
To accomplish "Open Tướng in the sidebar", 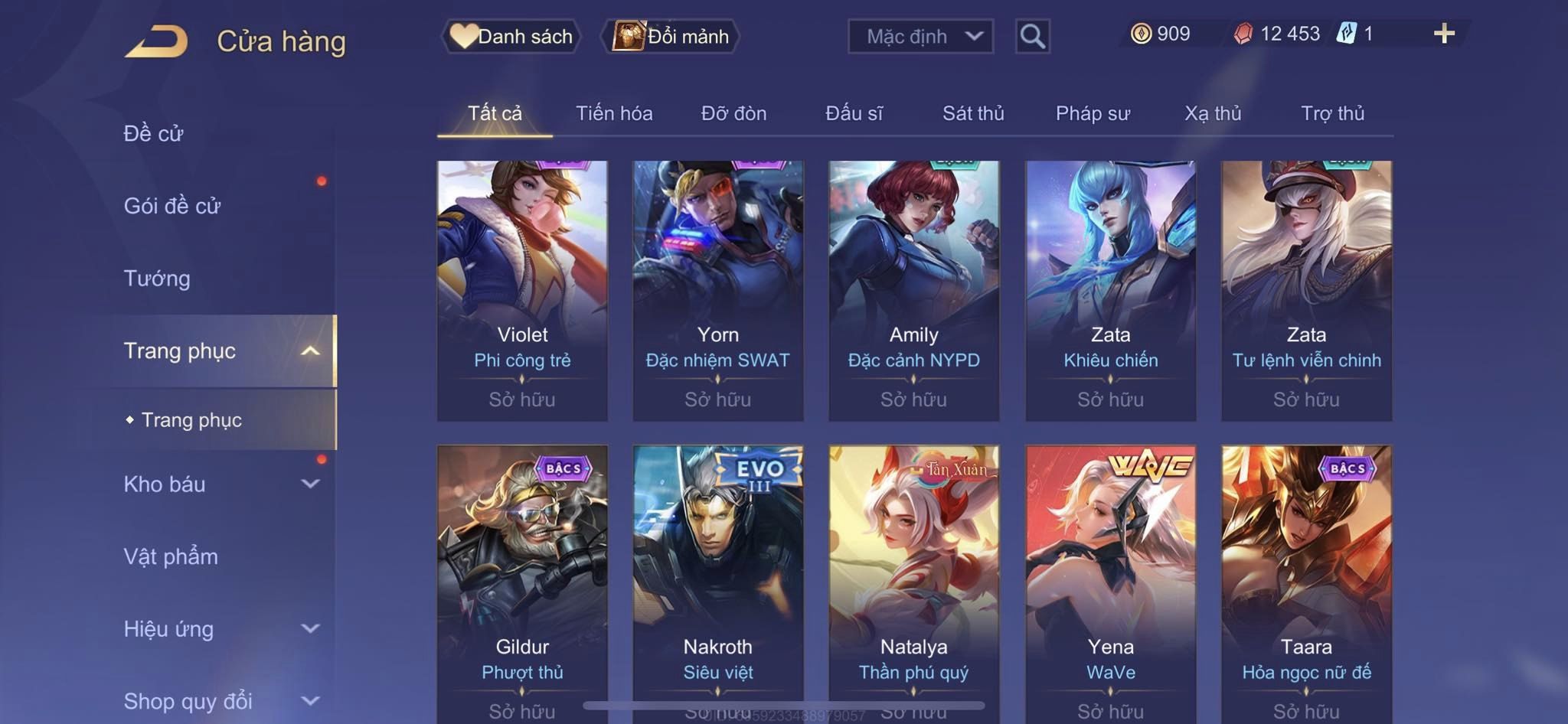I will tap(157, 279).
